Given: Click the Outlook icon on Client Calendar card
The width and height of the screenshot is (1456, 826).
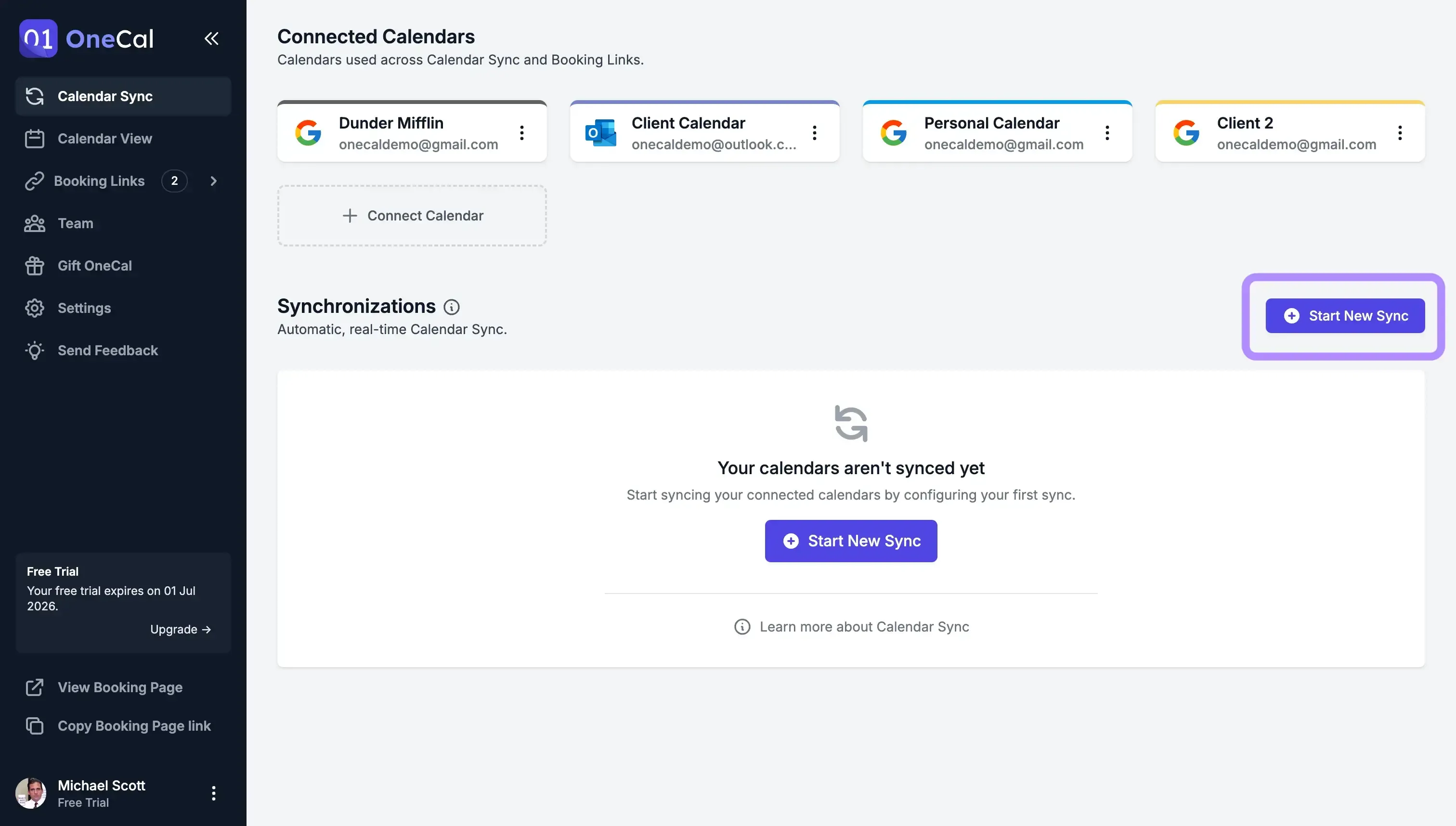Looking at the screenshot, I should (601, 132).
